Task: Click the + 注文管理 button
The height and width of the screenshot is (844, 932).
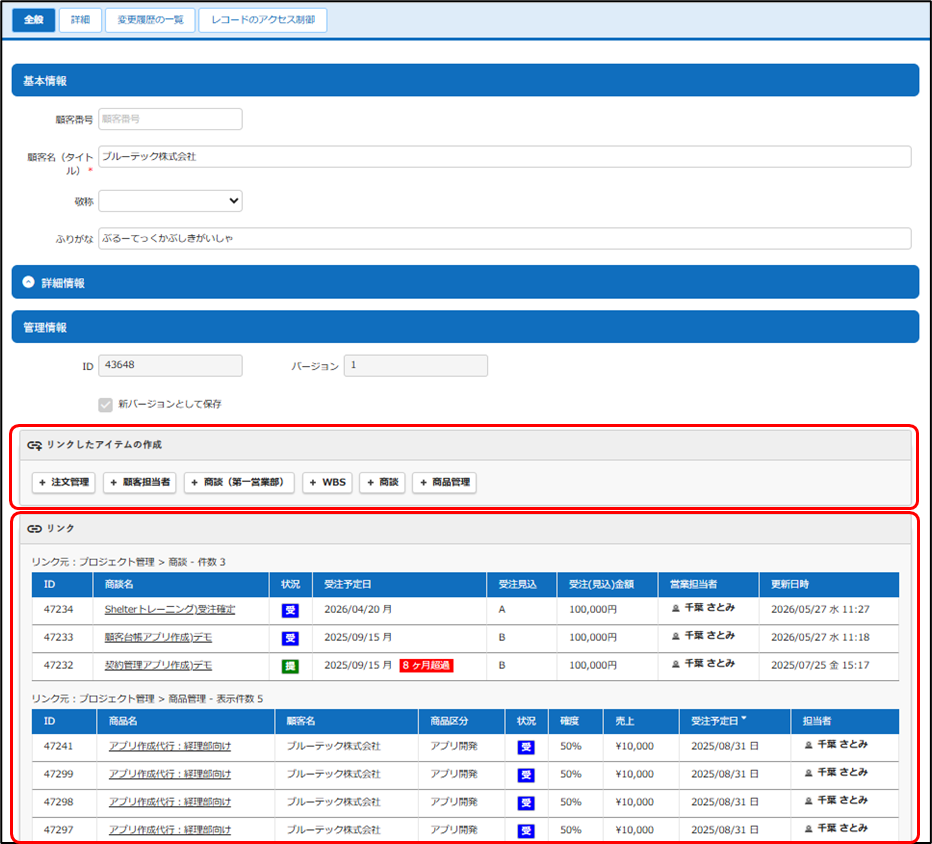Action: click(64, 482)
